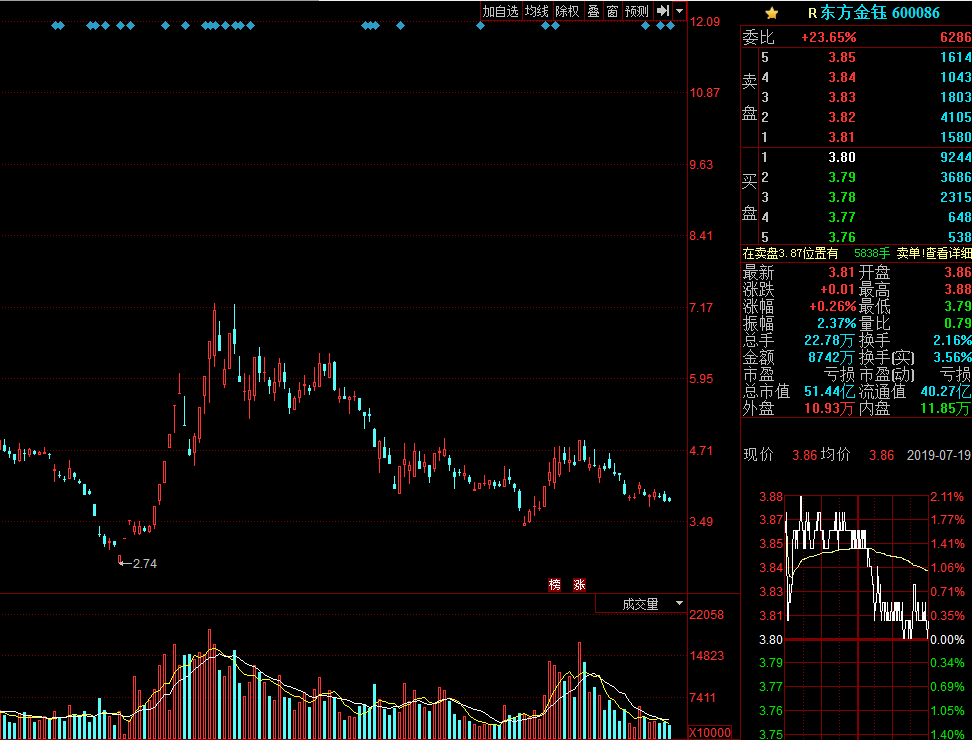Click the 总手 value 22.78万

[x=829, y=340]
